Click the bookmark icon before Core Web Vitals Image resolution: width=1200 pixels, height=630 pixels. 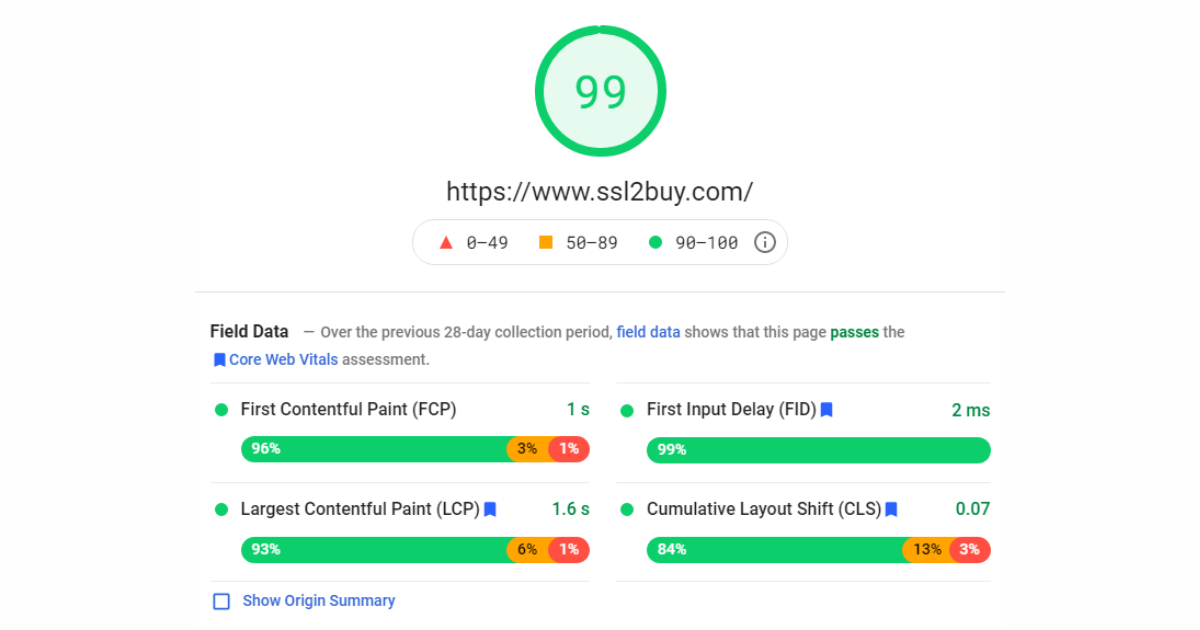219,360
